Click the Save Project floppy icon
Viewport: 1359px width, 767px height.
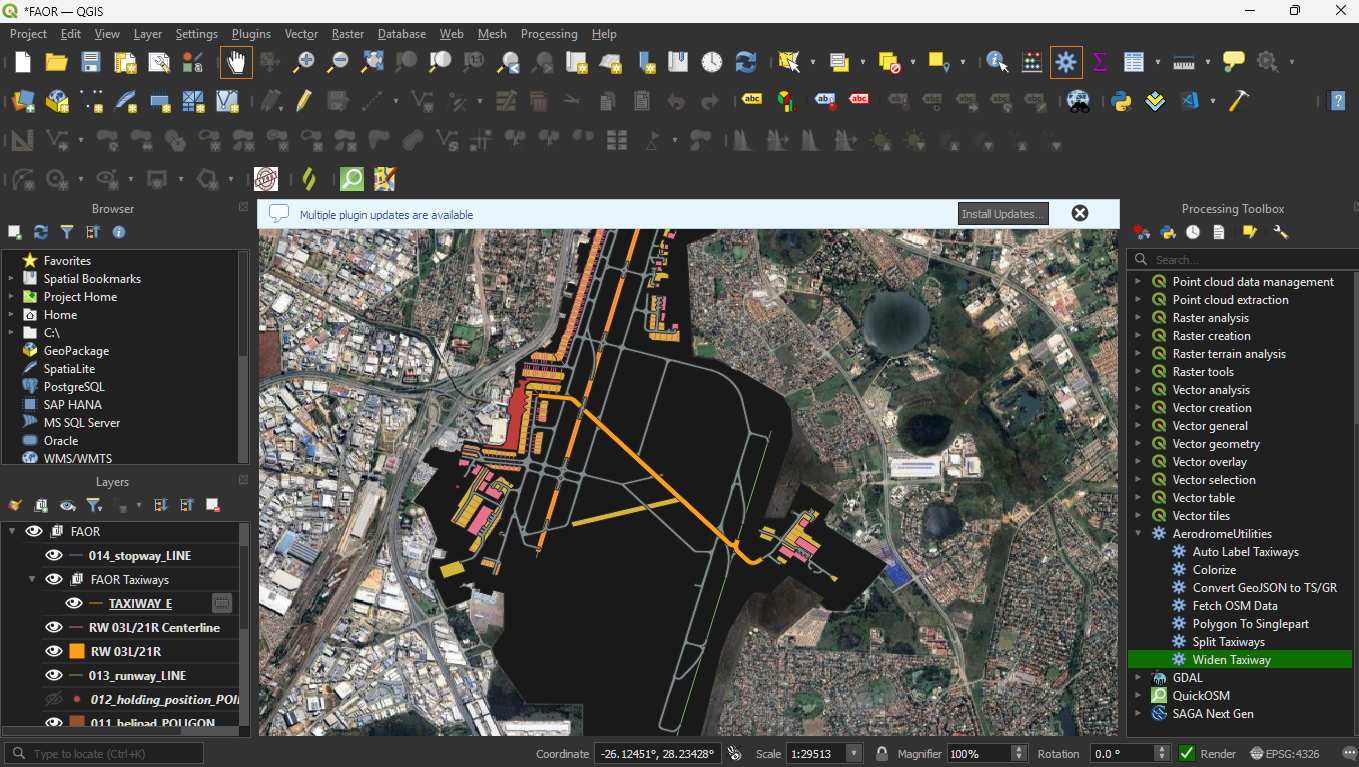click(x=91, y=62)
